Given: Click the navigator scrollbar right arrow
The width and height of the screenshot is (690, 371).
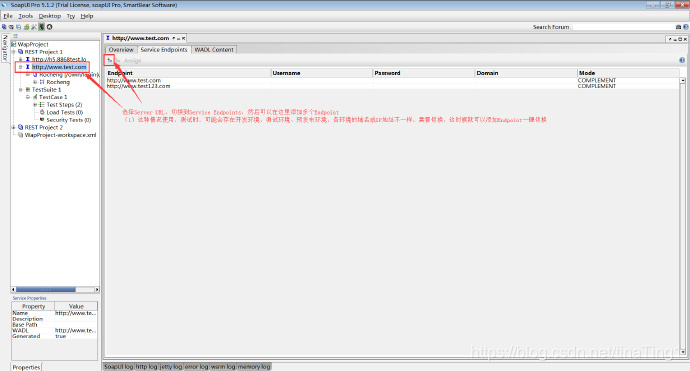Looking at the screenshot, I should click(x=97, y=290).
